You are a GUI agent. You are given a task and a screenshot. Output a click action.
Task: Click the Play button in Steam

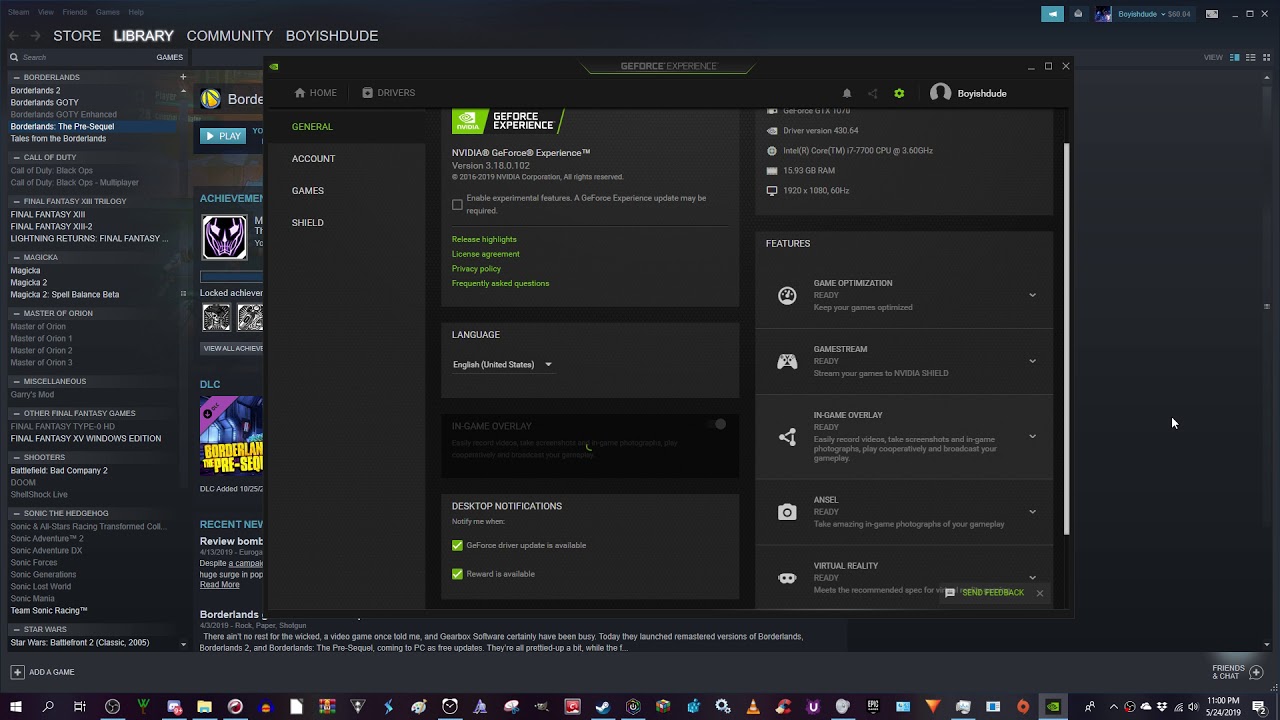tap(222, 136)
